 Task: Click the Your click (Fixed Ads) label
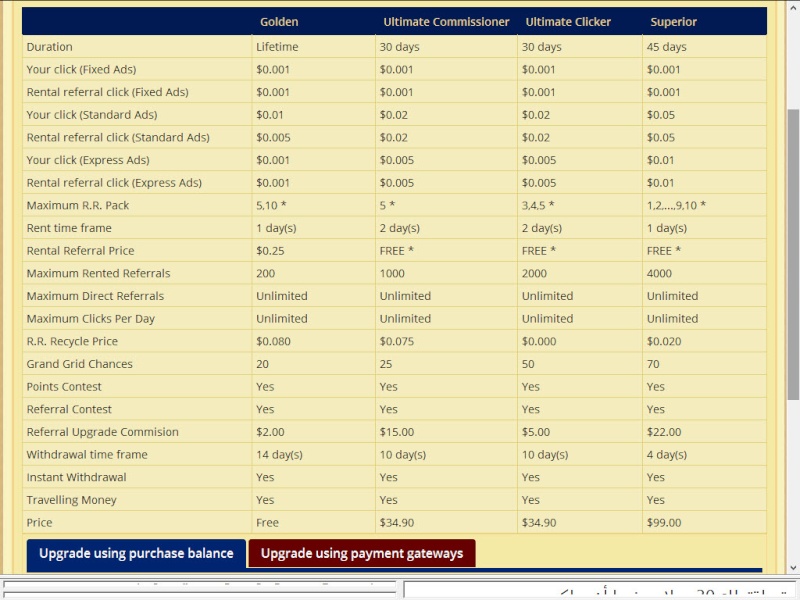click(81, 69)
